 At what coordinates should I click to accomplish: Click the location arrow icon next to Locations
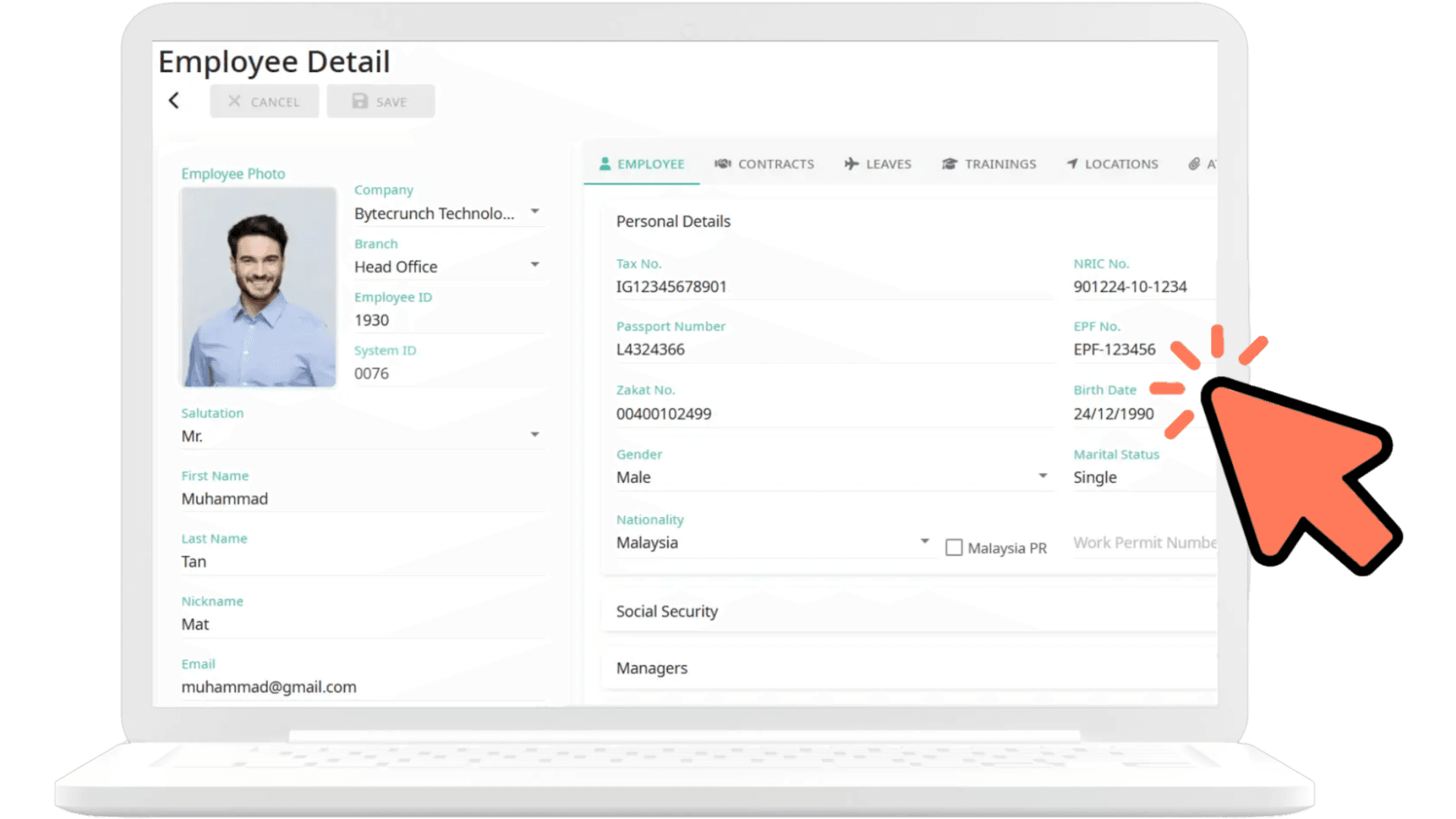pos(1072,164)
